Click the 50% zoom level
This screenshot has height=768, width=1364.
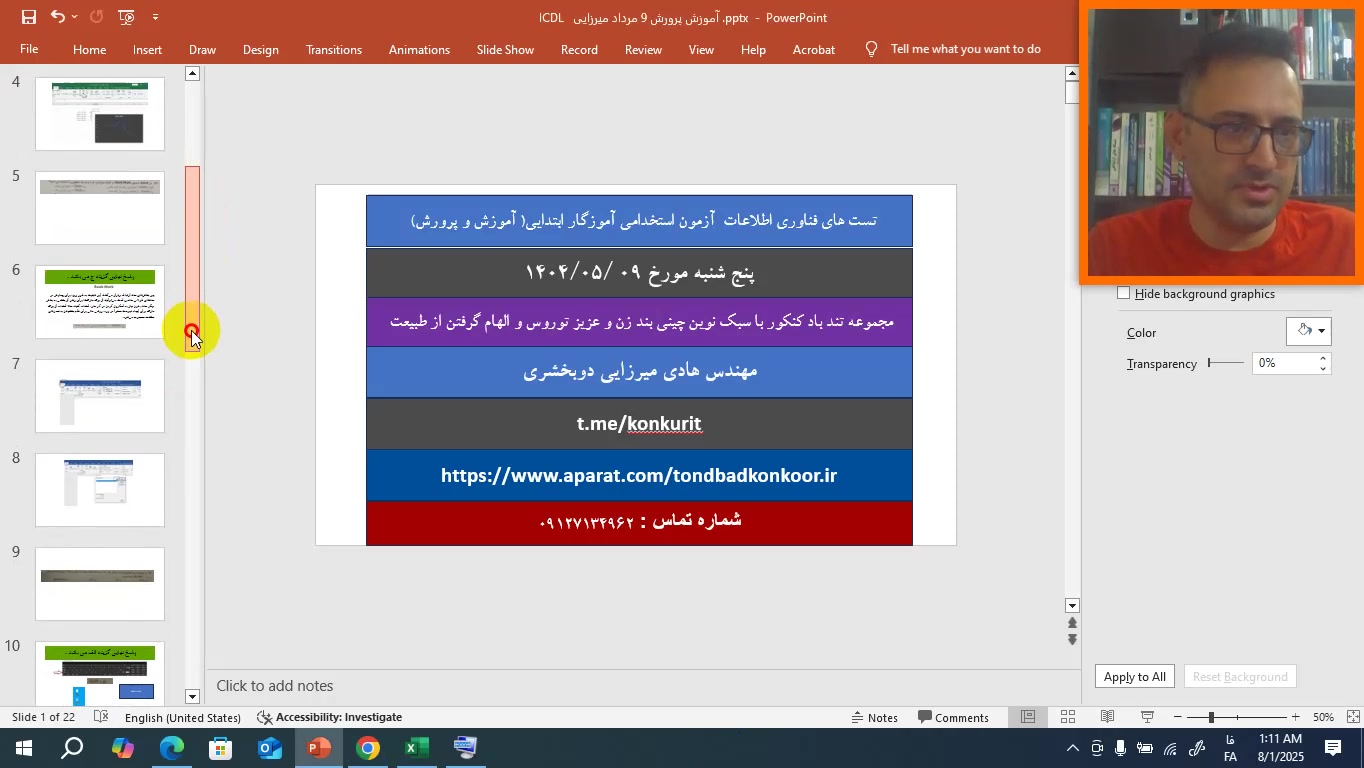click(x=1323, y=717)
